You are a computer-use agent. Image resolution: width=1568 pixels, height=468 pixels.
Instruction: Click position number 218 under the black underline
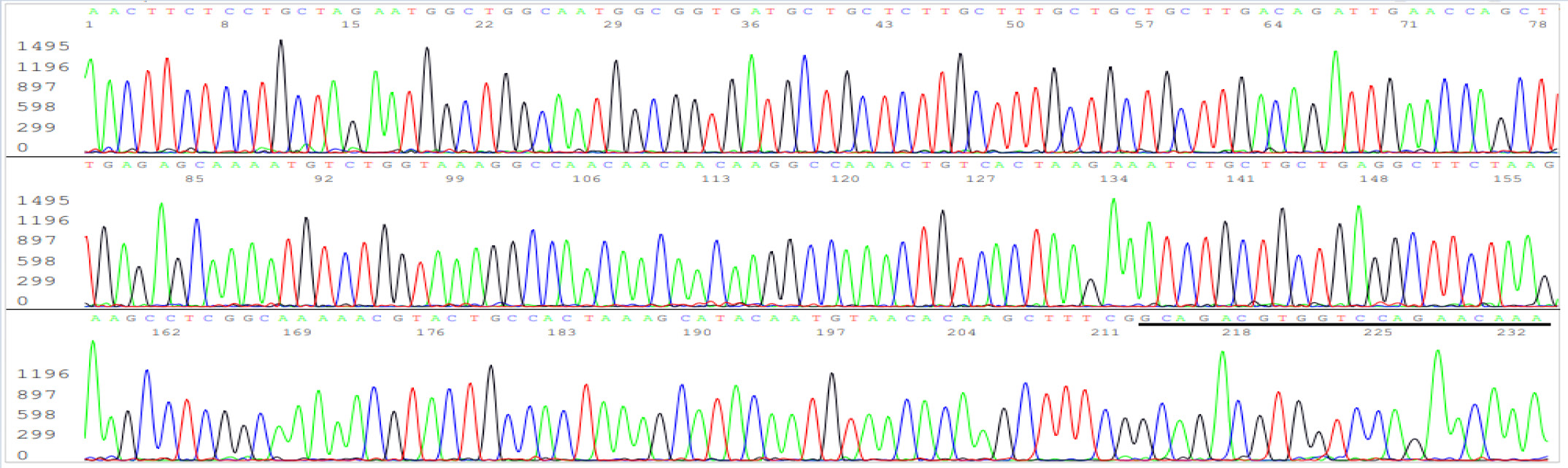point(1236,332)
